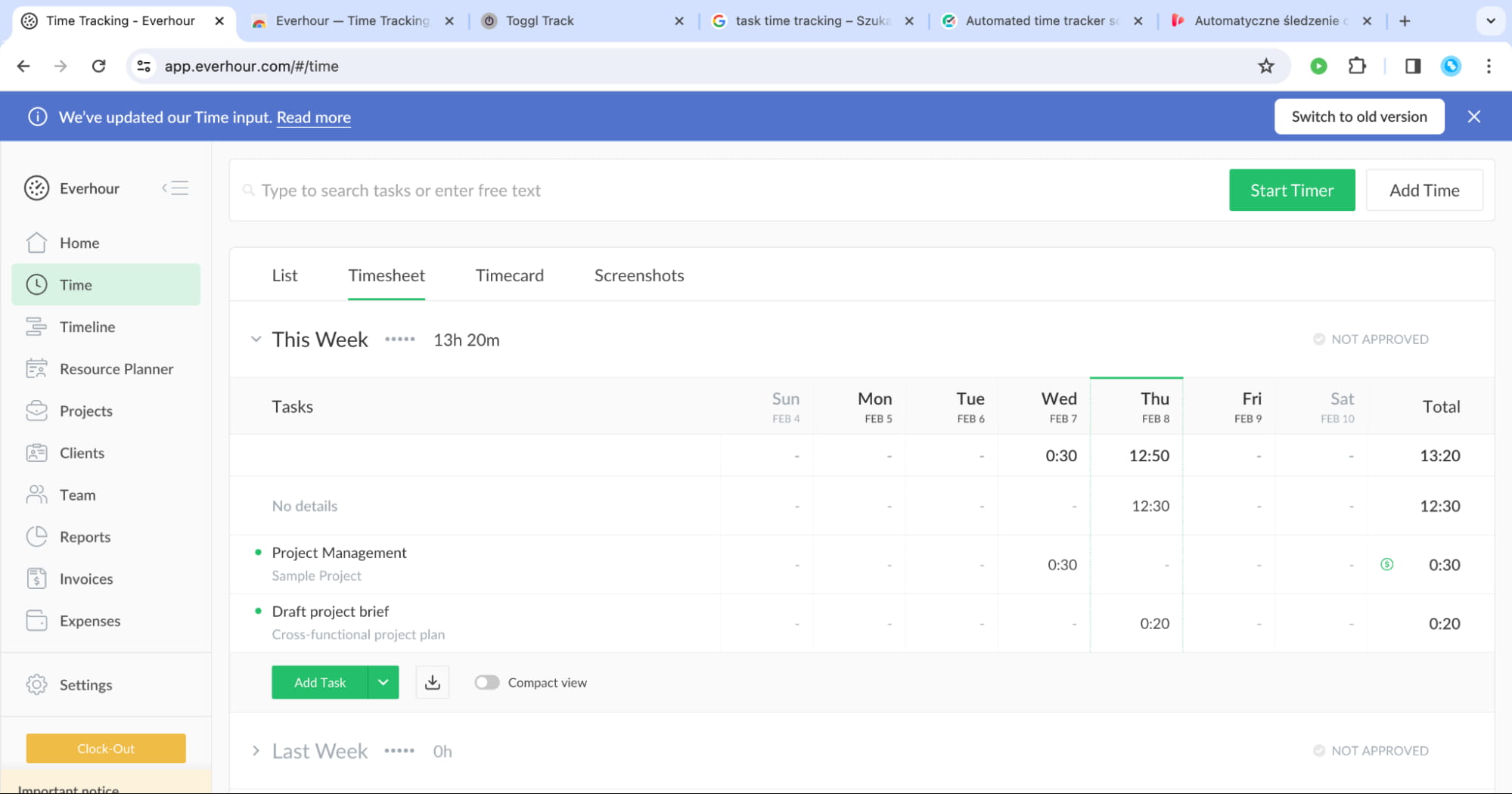Open the Add Task dropdown arrow

coord(383,681)
